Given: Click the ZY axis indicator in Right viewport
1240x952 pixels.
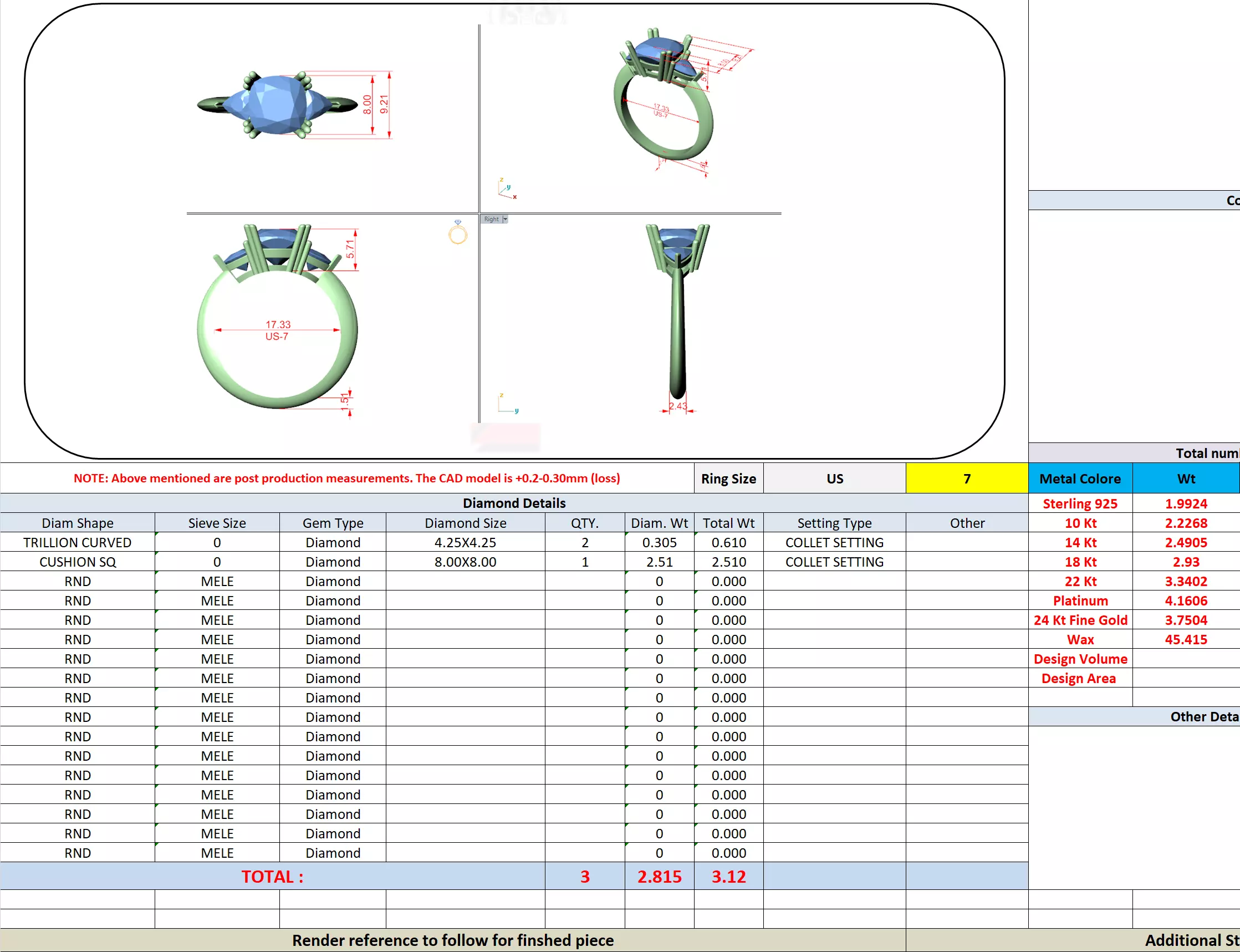Looking at the screenshot, I should tap(507, 404).
